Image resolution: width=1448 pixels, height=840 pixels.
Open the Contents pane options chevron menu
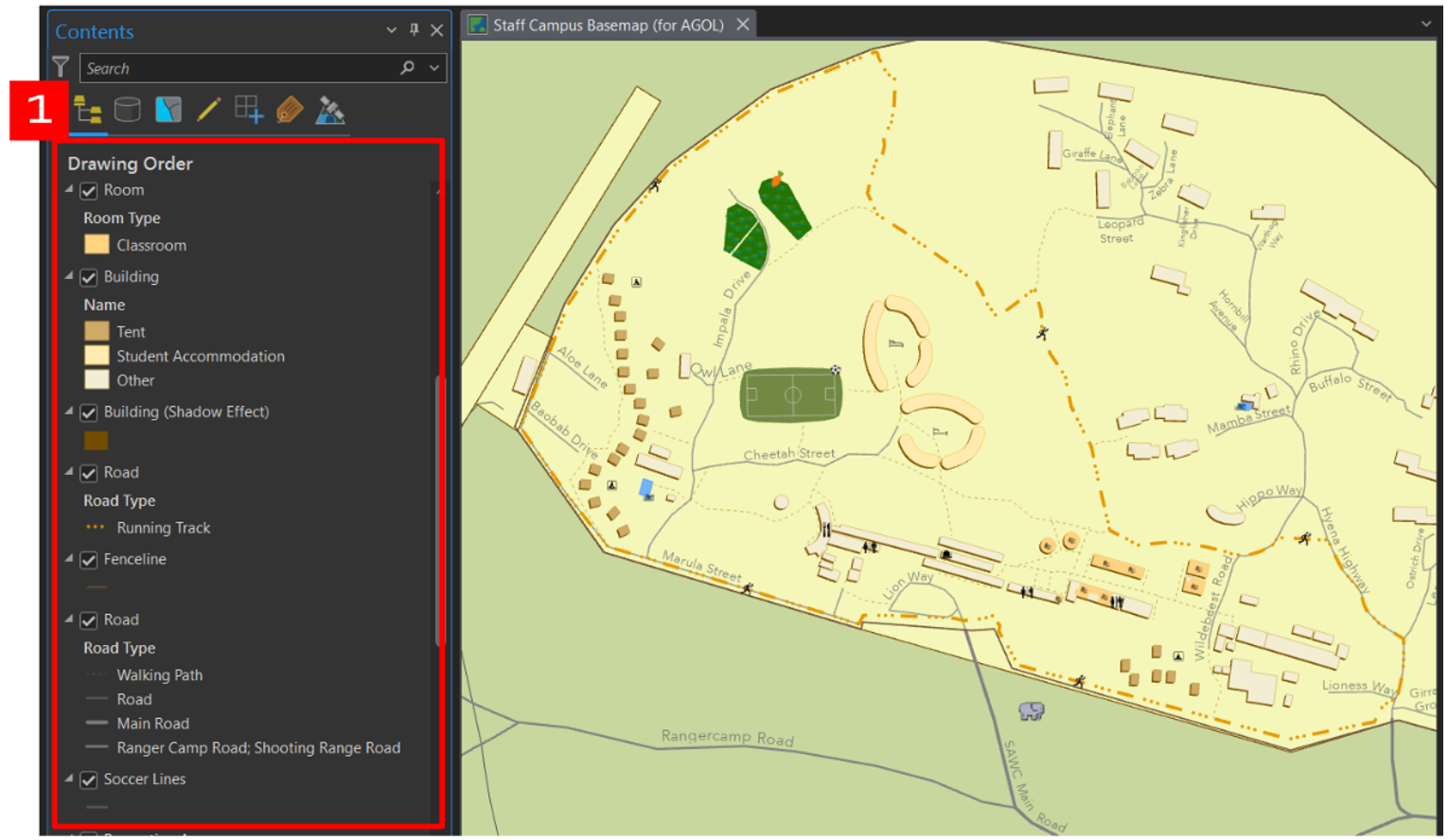pos(391,30)
